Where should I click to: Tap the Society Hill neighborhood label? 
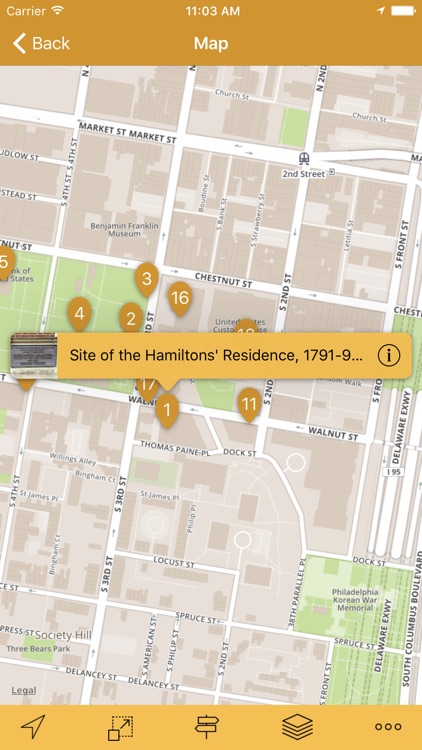click(x=63, y=635)
